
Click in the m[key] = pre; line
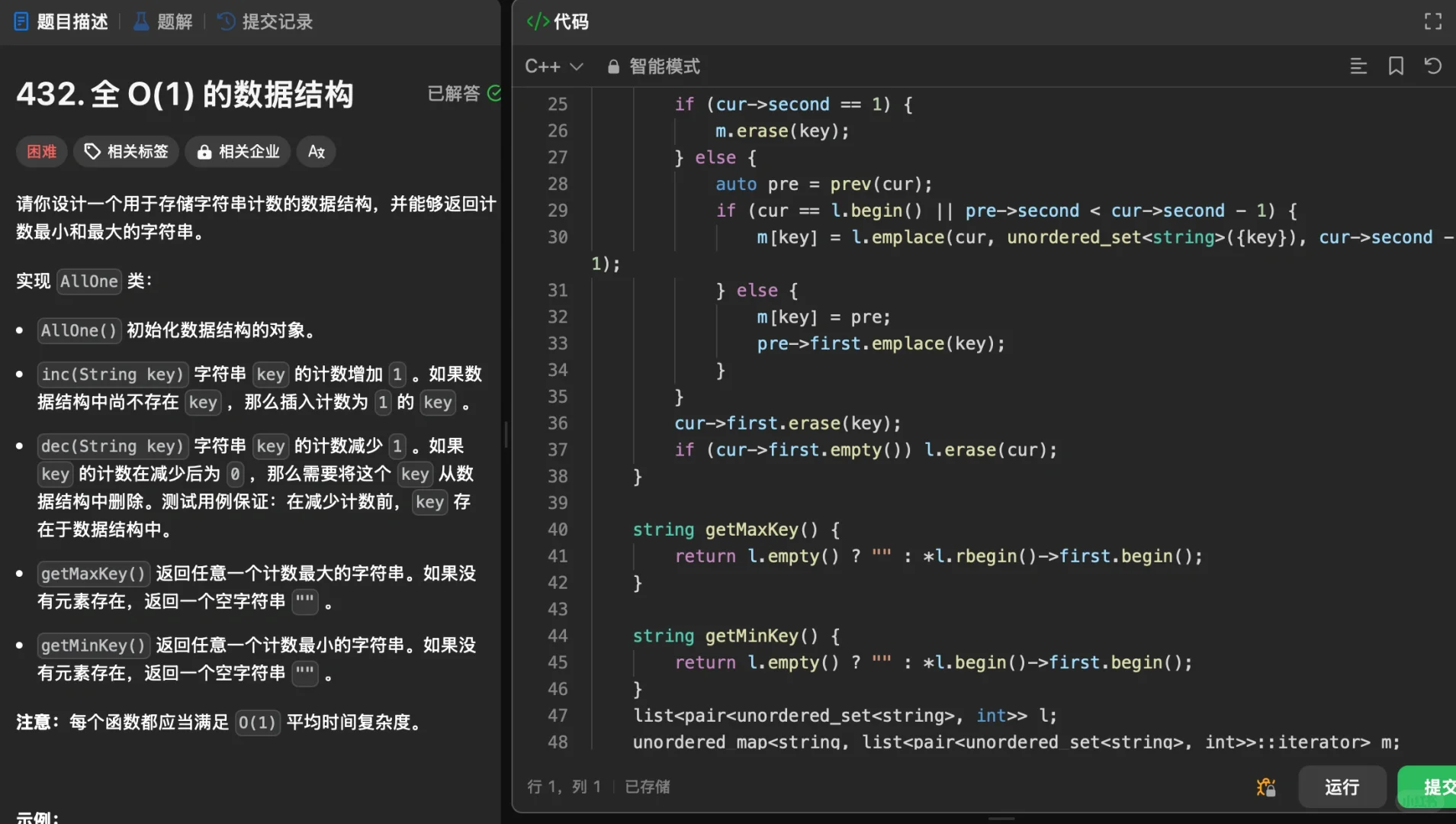pos(824,317)
